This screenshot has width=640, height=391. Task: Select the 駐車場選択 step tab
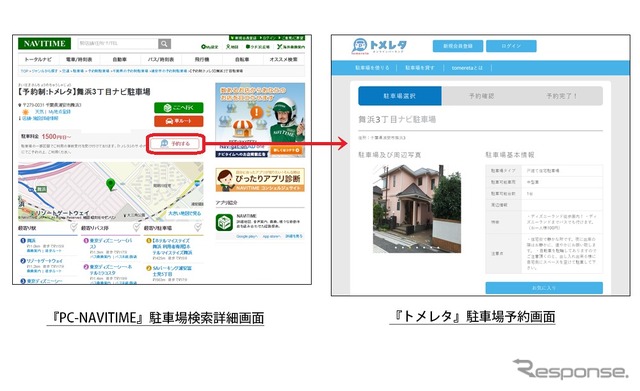(x=400, y=96)
